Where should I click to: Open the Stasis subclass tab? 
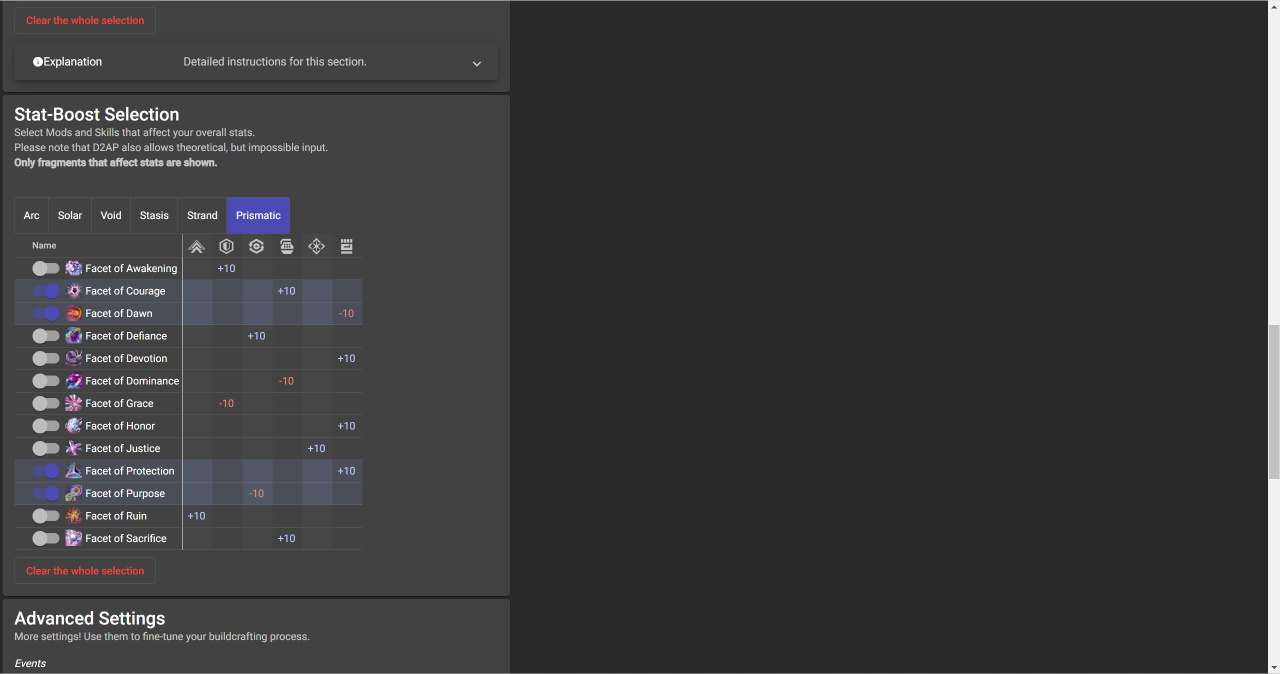tap(154, 215)
